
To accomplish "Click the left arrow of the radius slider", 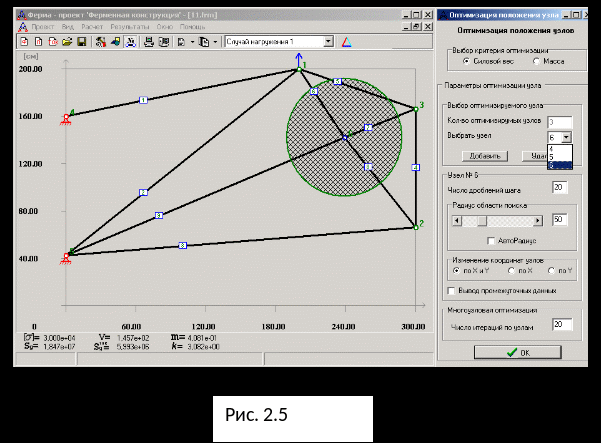I will point(456,221).
